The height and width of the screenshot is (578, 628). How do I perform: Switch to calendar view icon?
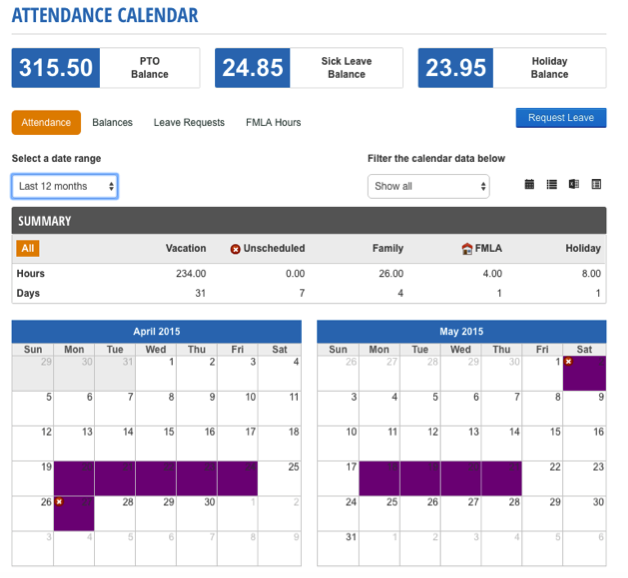tap(529, 185)
